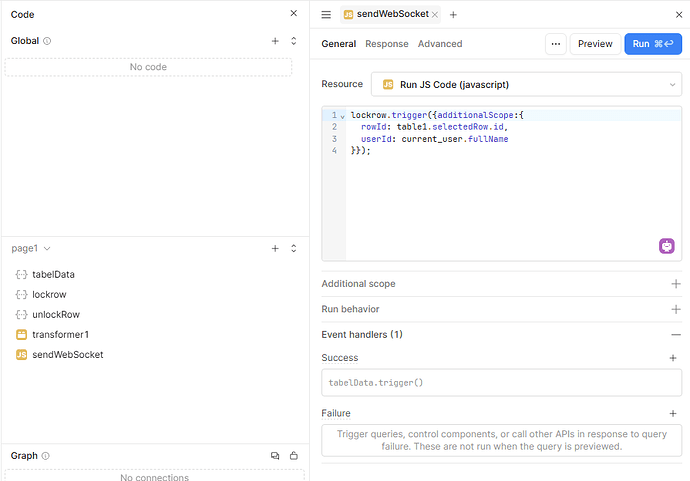Add new page1 code with plus icon
690x481 pixels.
[x=275, y=248]
